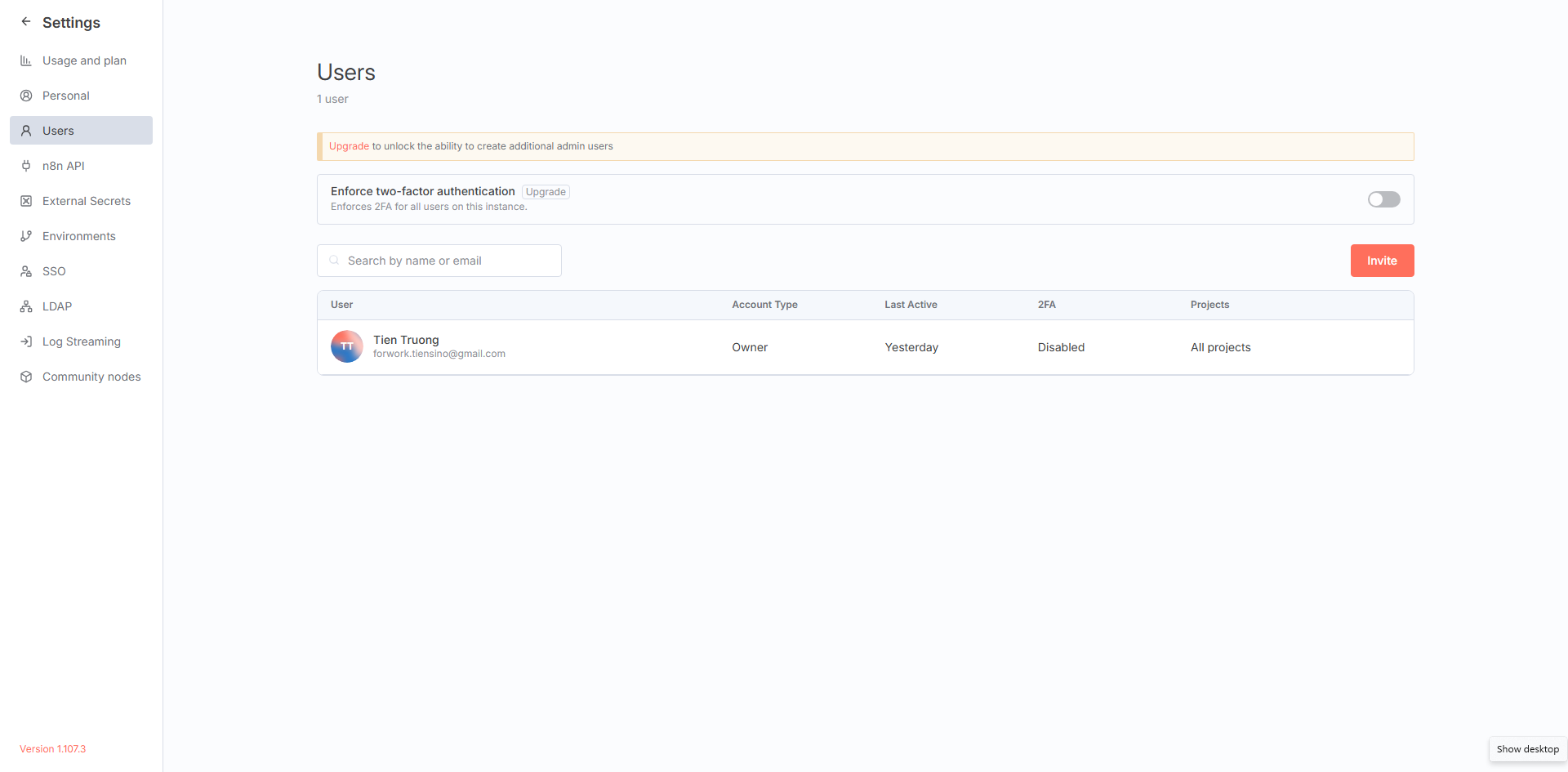Screen dimensions: 1568x772
Task: Click the Projects column header
Action: (x=1209, y=305)
